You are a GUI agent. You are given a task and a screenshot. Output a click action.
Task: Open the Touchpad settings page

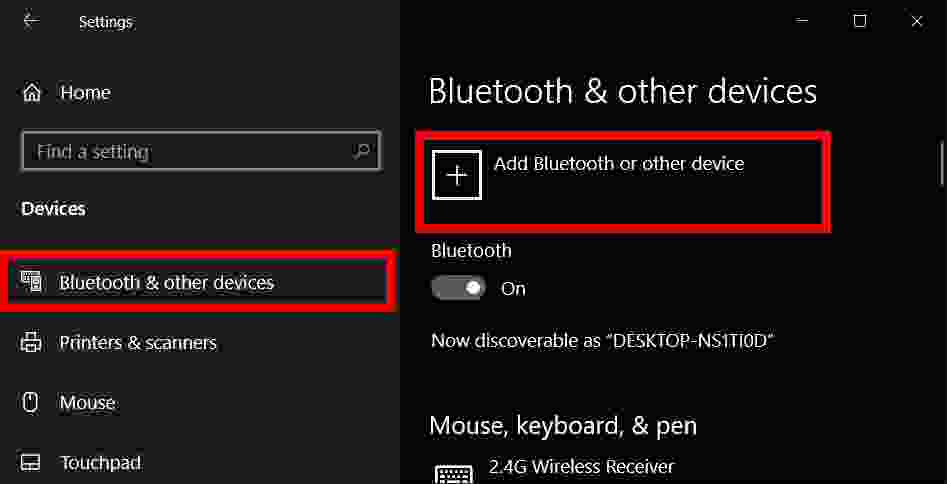(100, 463)
